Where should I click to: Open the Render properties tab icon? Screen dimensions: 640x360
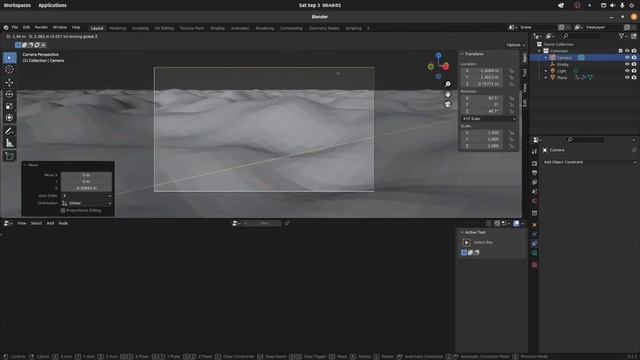(534, 163)
